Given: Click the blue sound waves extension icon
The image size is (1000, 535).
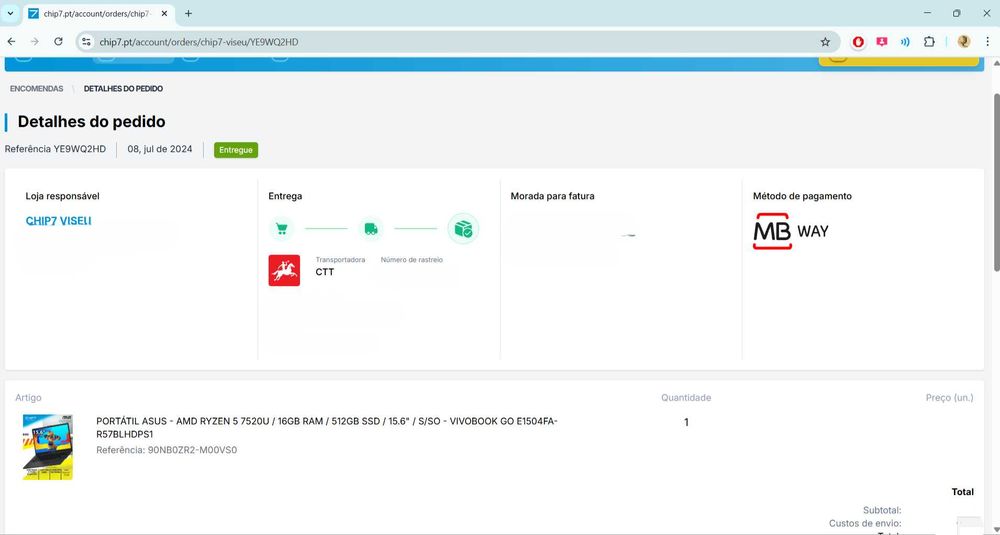Looking at the screenshot, I should click(905, 42).
